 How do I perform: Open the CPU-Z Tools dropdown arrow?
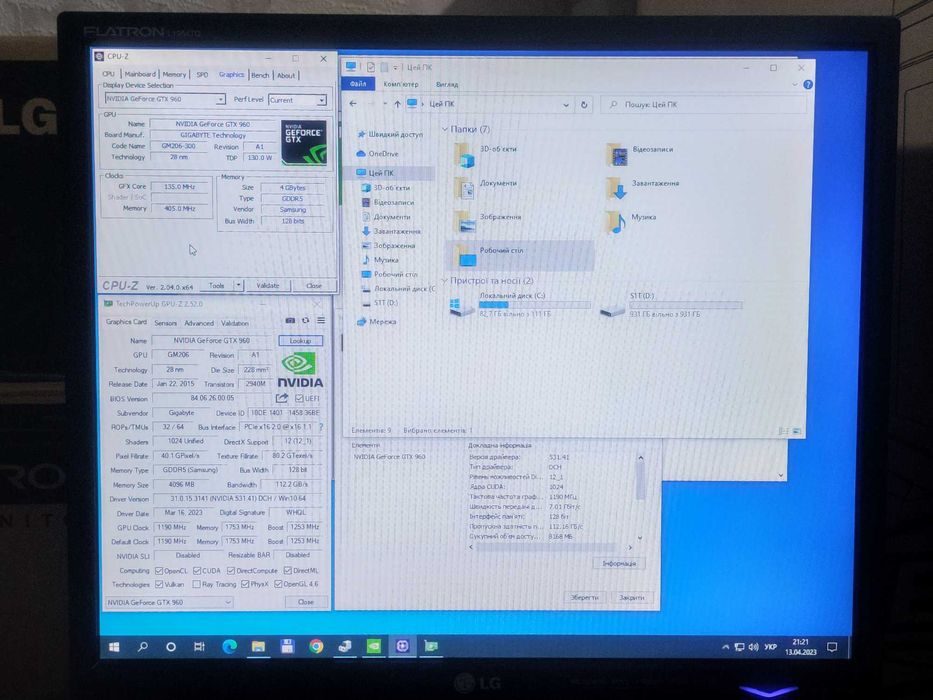(238, 286)
